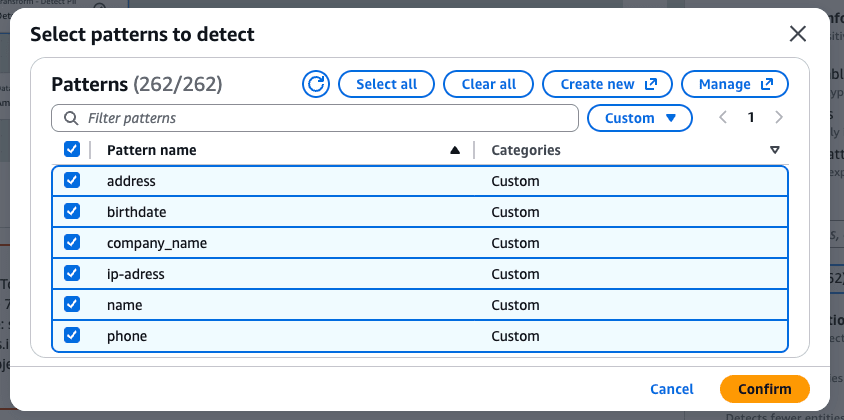The height and width of the screenshot is (420, 844).
Task: Go to previous page of patterns
Action: (723, 117)
